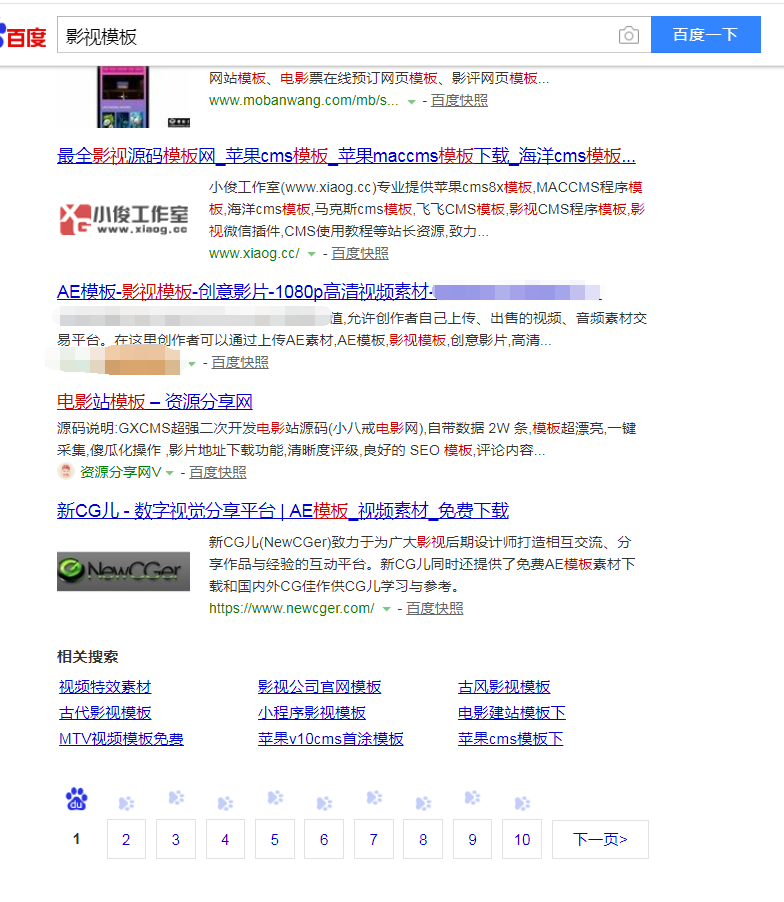The width and height of the screenshot is (784, 902).
Task: Go to results page 7
Action: (x=373, y=839)
